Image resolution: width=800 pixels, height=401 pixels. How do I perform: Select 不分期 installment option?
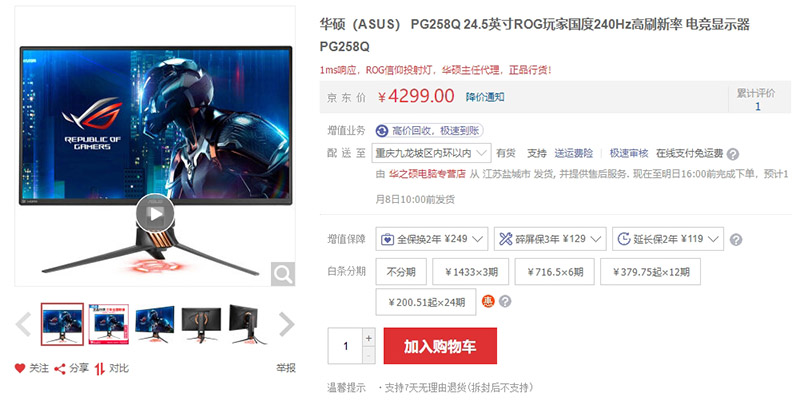coord(401,271)
